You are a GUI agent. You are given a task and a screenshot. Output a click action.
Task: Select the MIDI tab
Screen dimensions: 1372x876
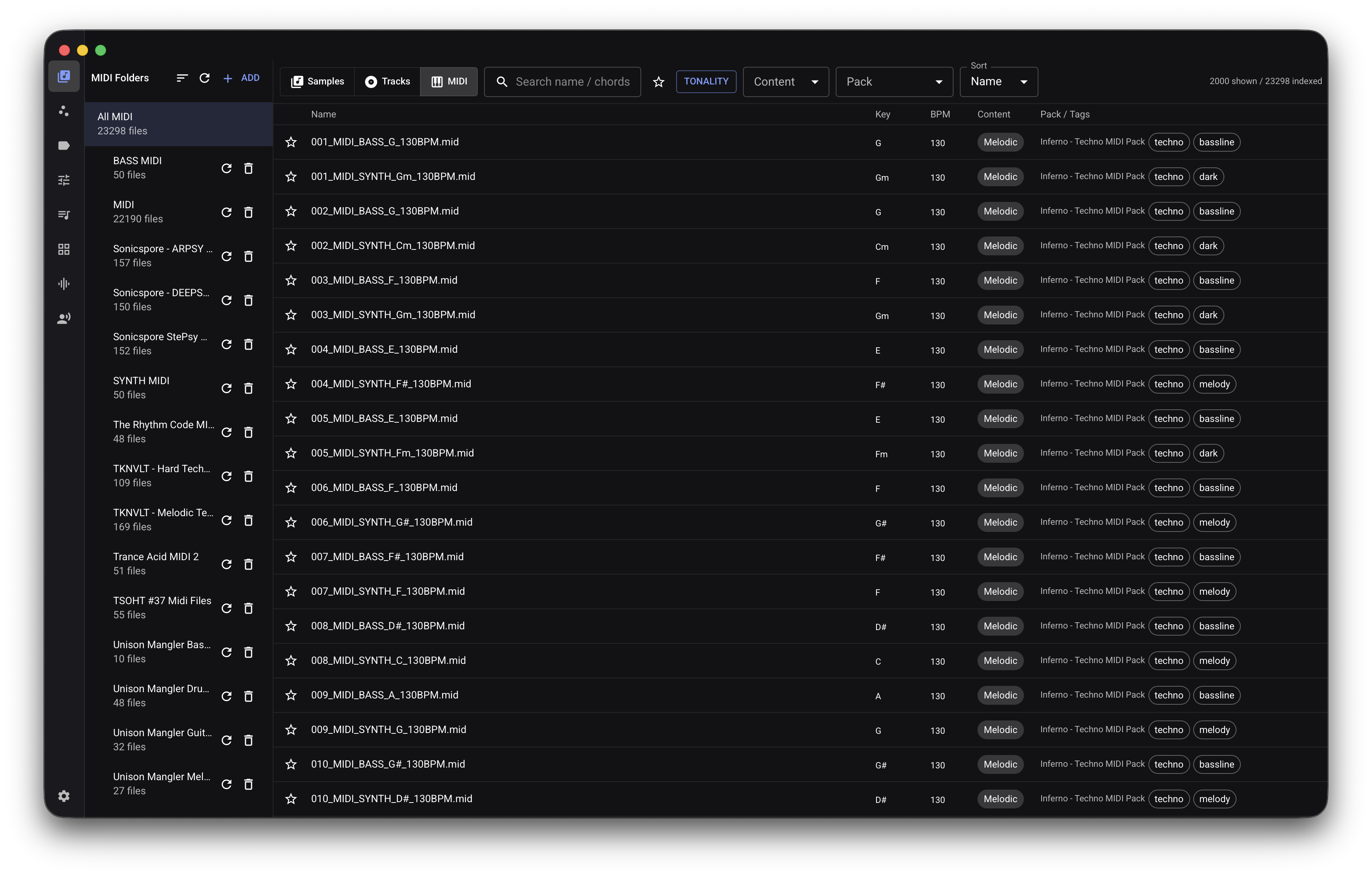449,81
